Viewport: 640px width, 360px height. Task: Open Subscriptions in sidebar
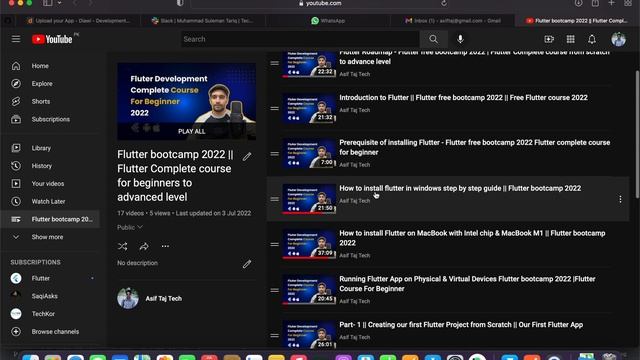tap(50, 119)
